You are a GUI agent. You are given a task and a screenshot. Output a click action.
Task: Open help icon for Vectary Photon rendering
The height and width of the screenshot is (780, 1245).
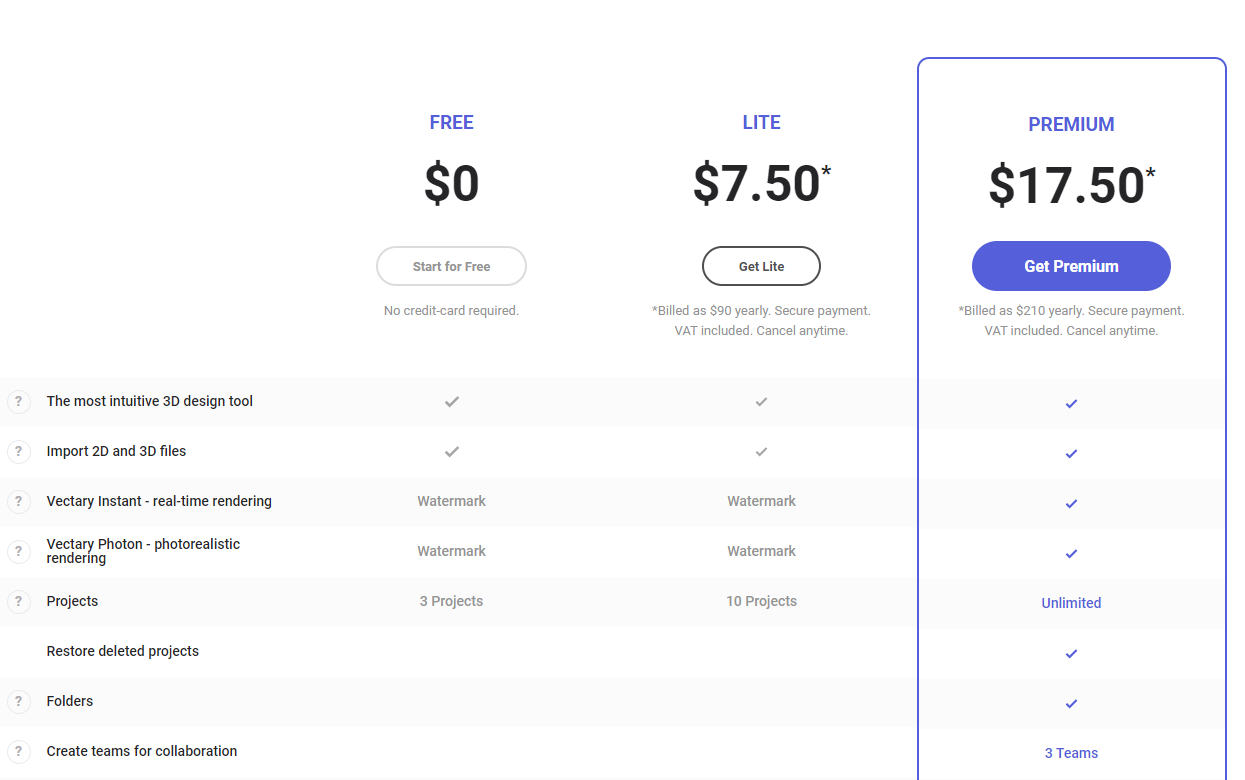[18, 552]
